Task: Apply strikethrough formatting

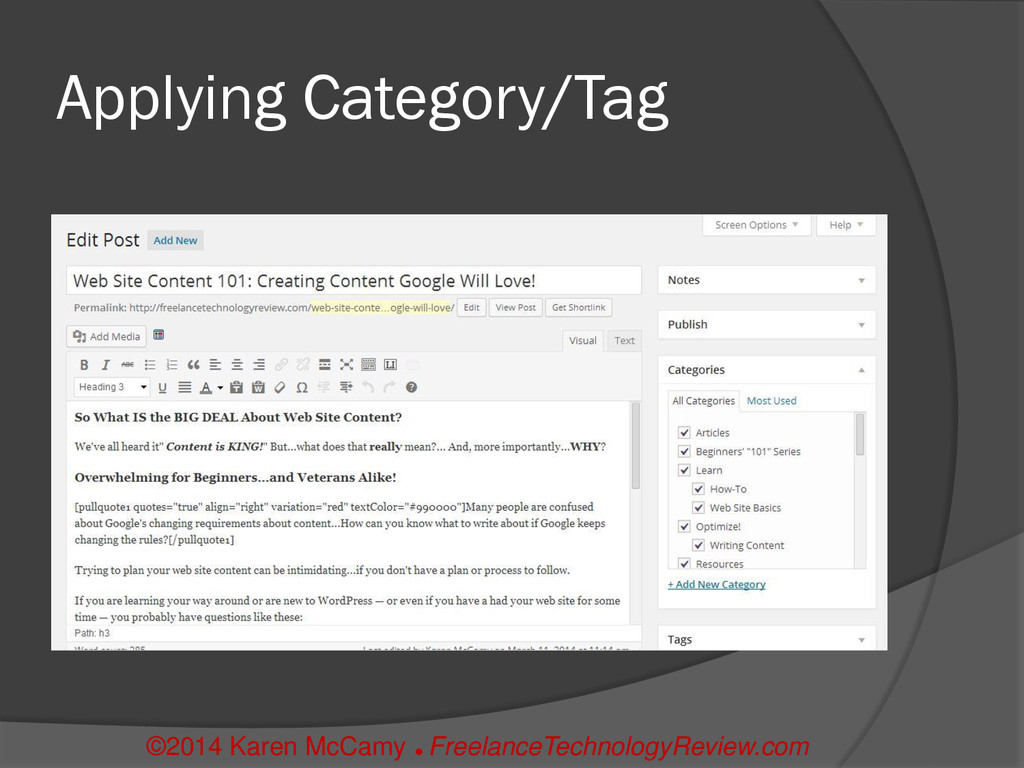Action: [x=127, y=364]
